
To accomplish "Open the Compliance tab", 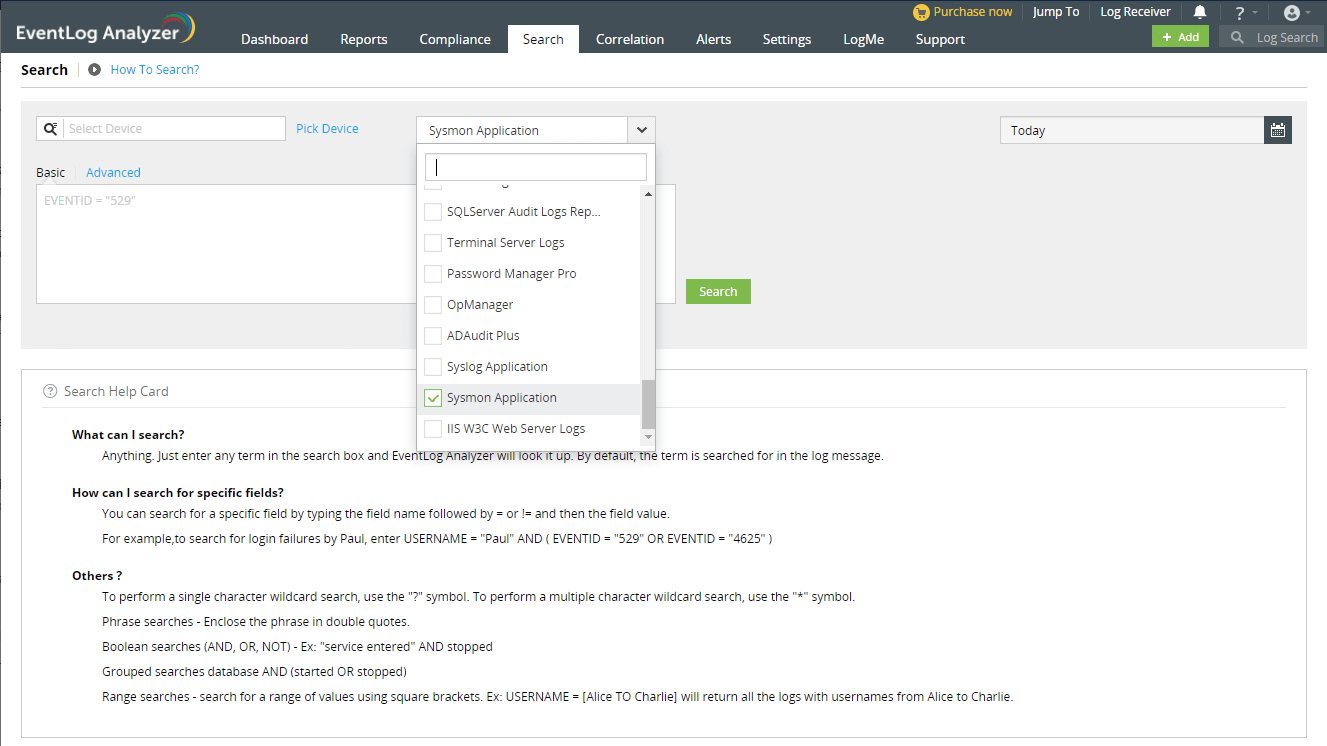I will click(455, 39).
